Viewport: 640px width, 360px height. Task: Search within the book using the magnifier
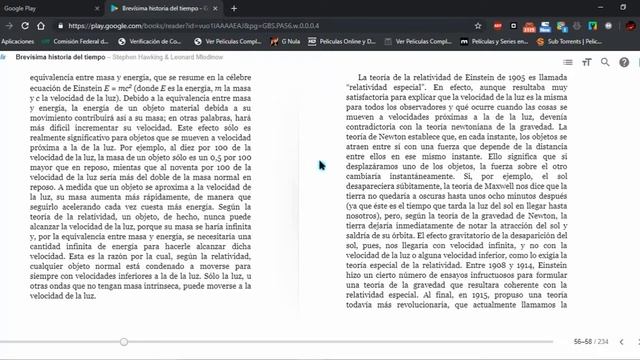605,62
